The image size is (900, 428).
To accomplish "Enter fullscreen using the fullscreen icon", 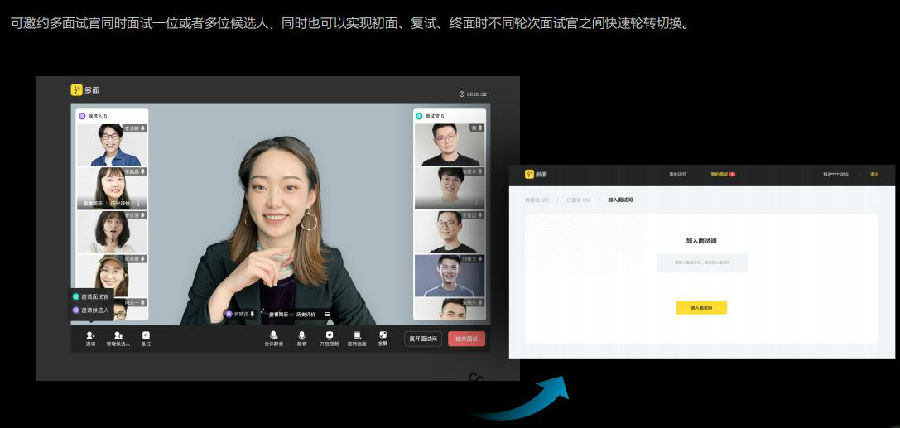I will point(383,337).
